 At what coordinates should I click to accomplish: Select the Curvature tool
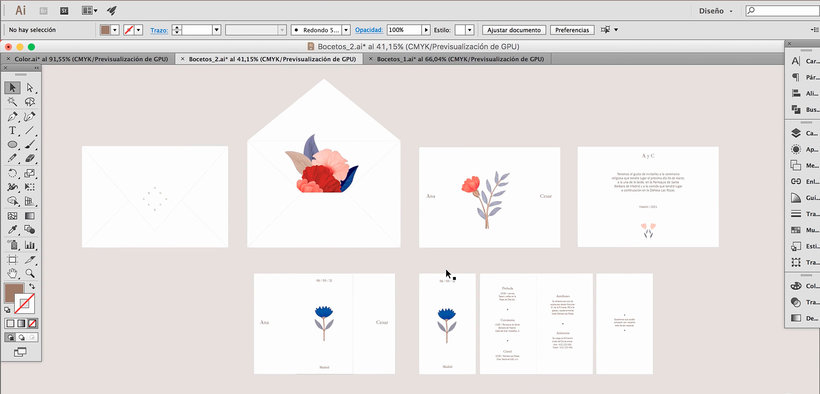tap(30, 116)
